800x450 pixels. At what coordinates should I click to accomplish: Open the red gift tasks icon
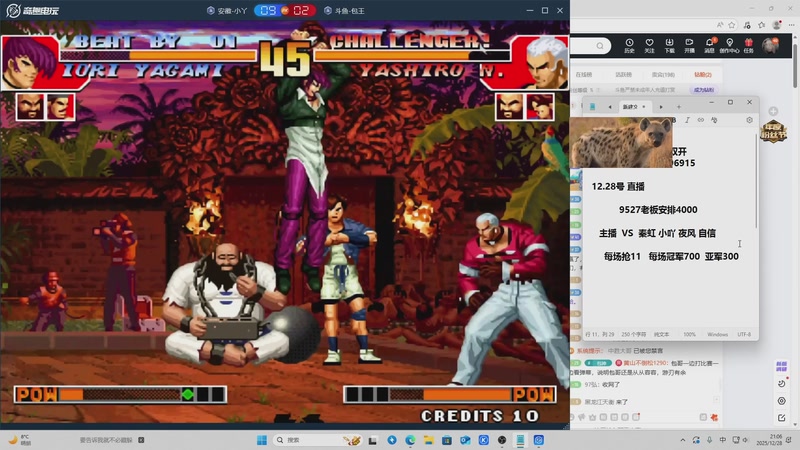pyautogui.click(x=748, y=45)
